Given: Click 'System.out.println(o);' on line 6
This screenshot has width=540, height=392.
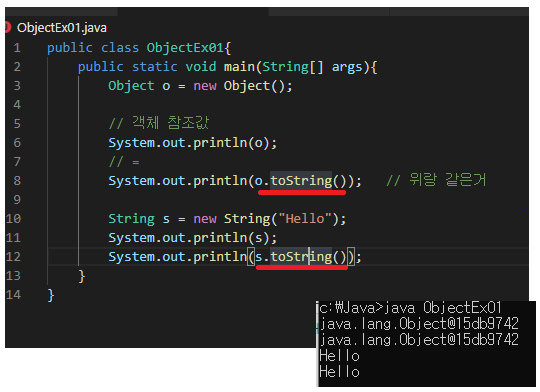Looking at the screenshot, I should [193, 143].
